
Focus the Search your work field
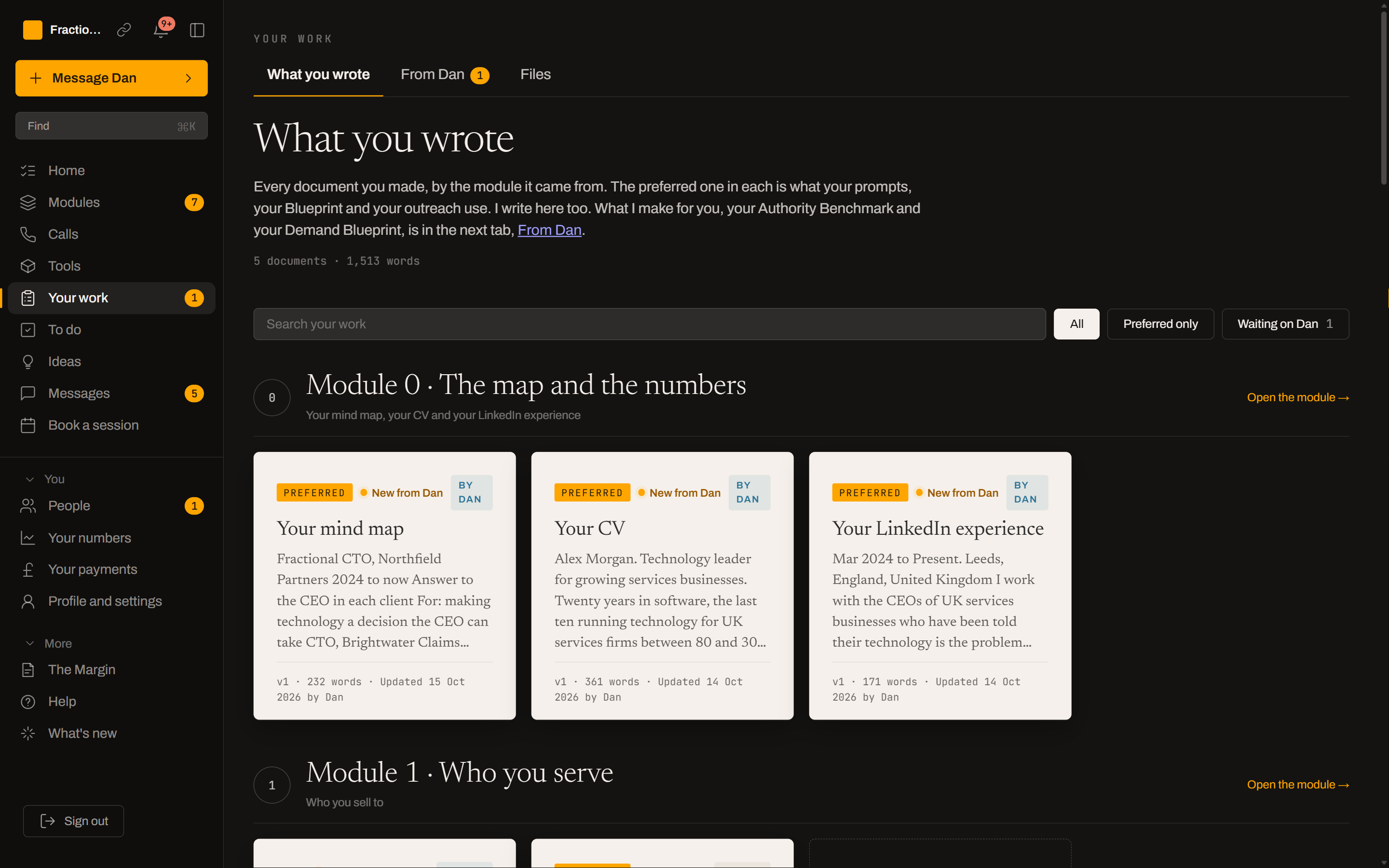649,324
